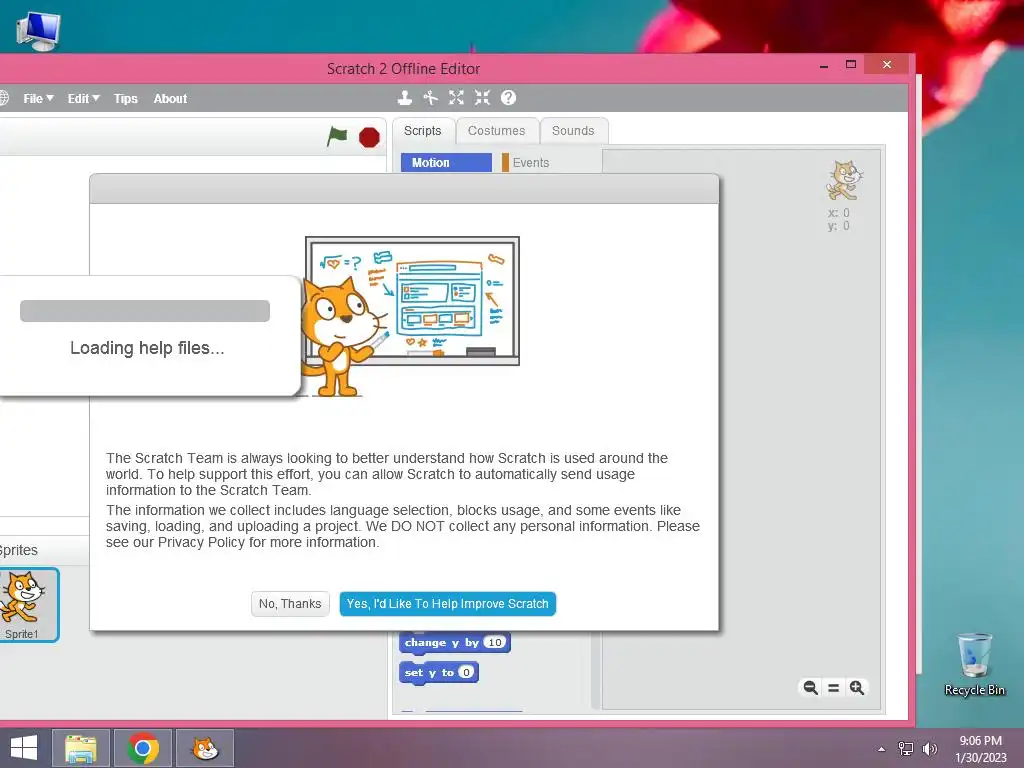1024x768 pixels.
Task: Click the loading help files progress bar
Action: coord(145,311)
